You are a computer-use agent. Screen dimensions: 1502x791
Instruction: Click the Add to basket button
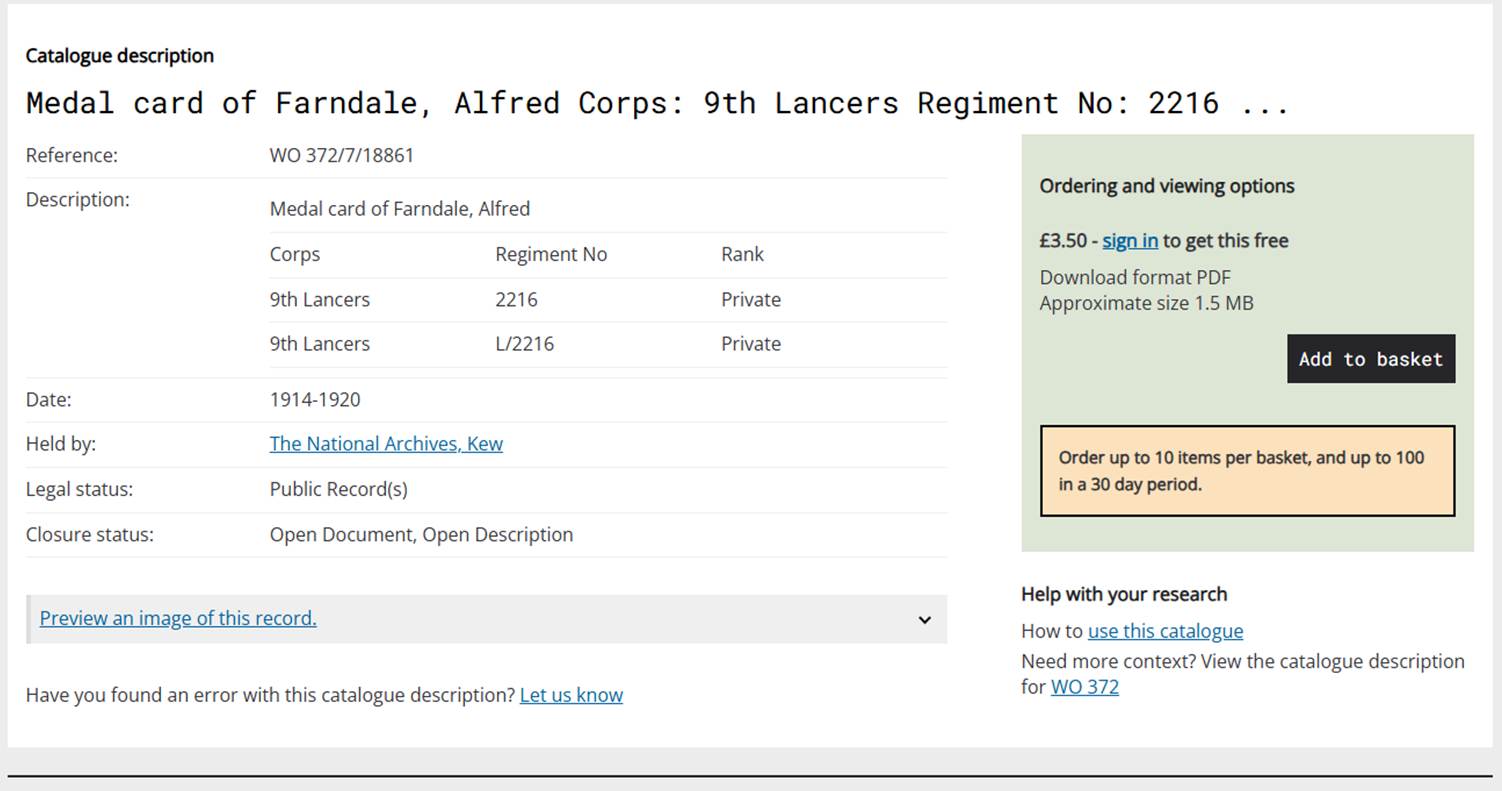pos(1371,359)
